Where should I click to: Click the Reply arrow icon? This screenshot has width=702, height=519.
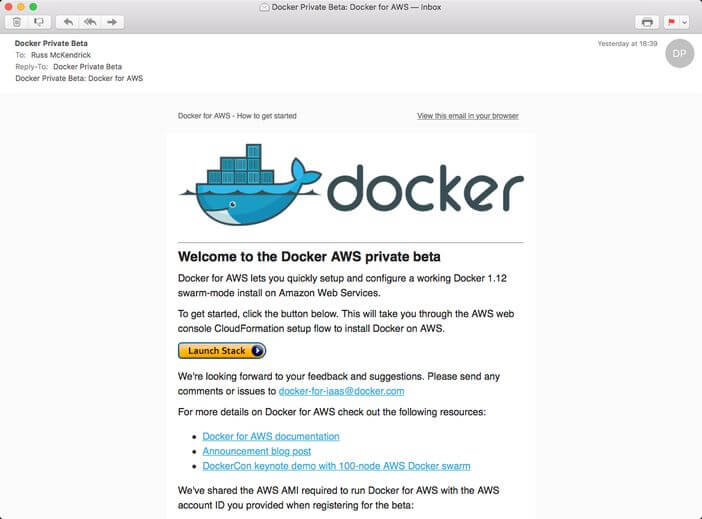[x=68, y=21]
